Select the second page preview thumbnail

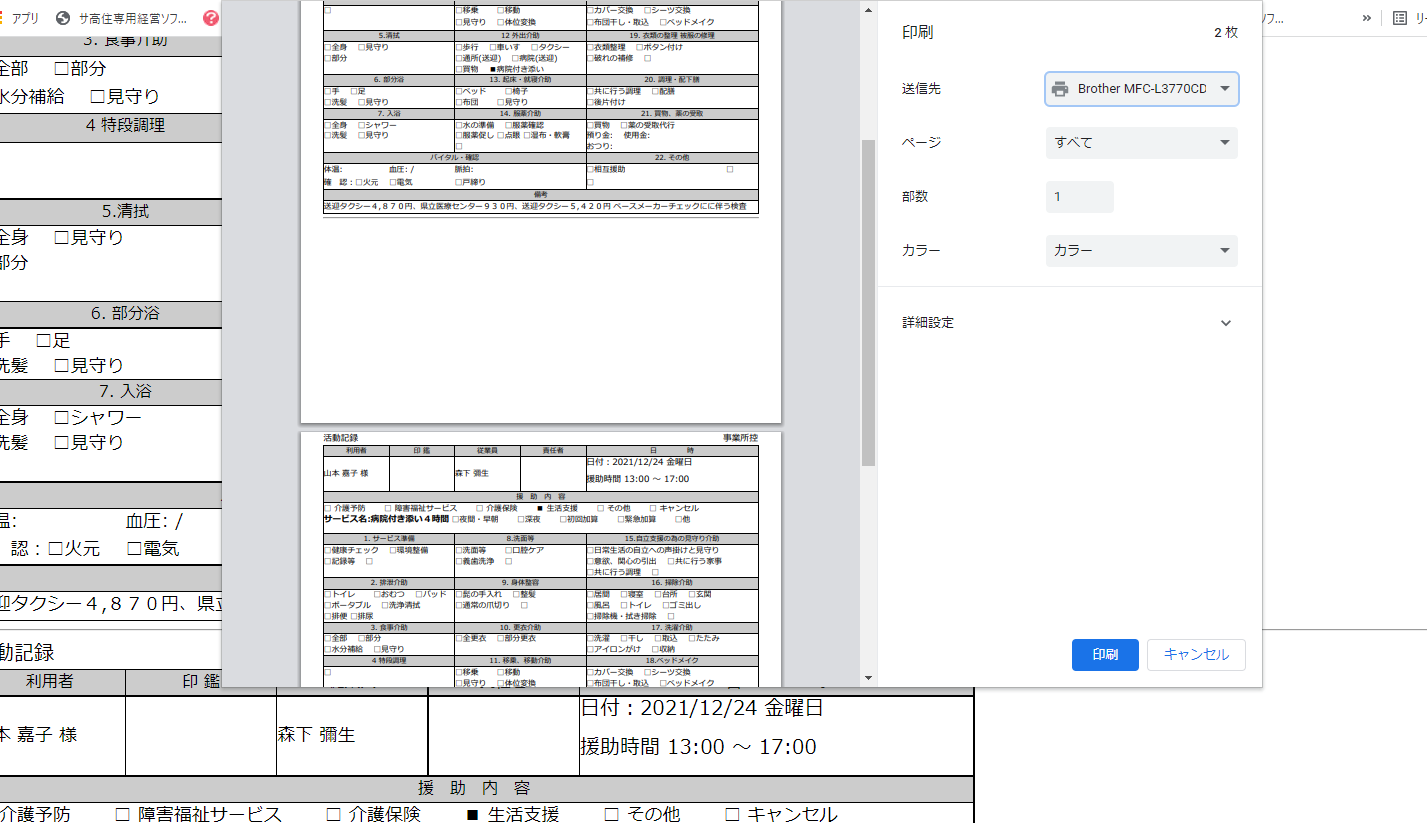(540, 558)
